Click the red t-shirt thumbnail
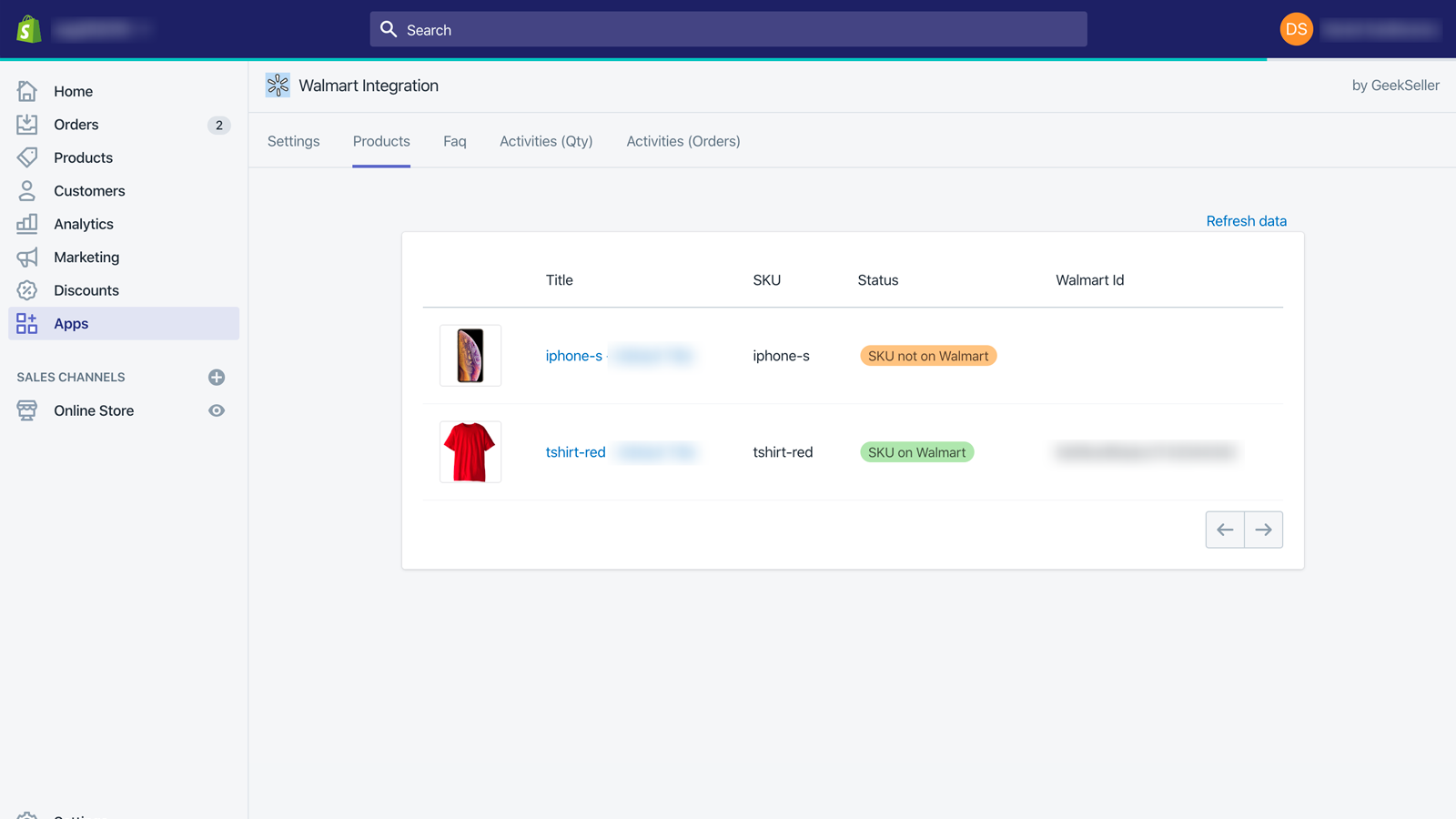 coord(470,452)
